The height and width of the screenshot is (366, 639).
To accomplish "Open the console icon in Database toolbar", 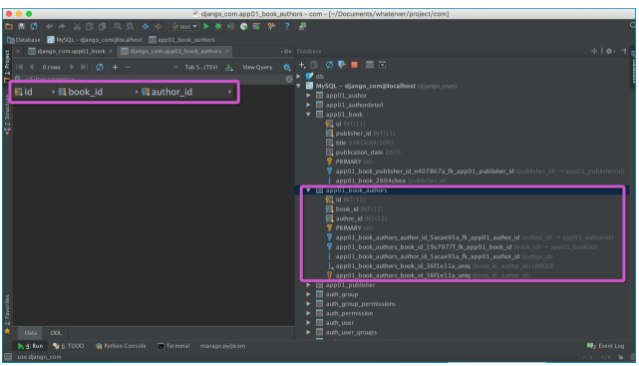I will [x=382, y=65].
